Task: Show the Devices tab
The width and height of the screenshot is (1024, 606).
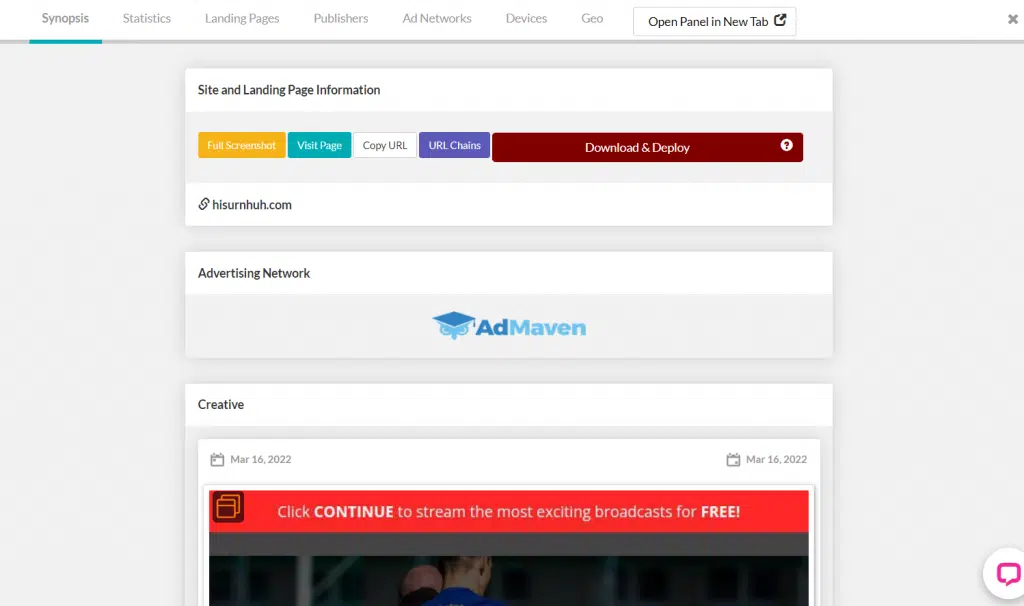Action: pyautogui.click(x=526, y=19)
